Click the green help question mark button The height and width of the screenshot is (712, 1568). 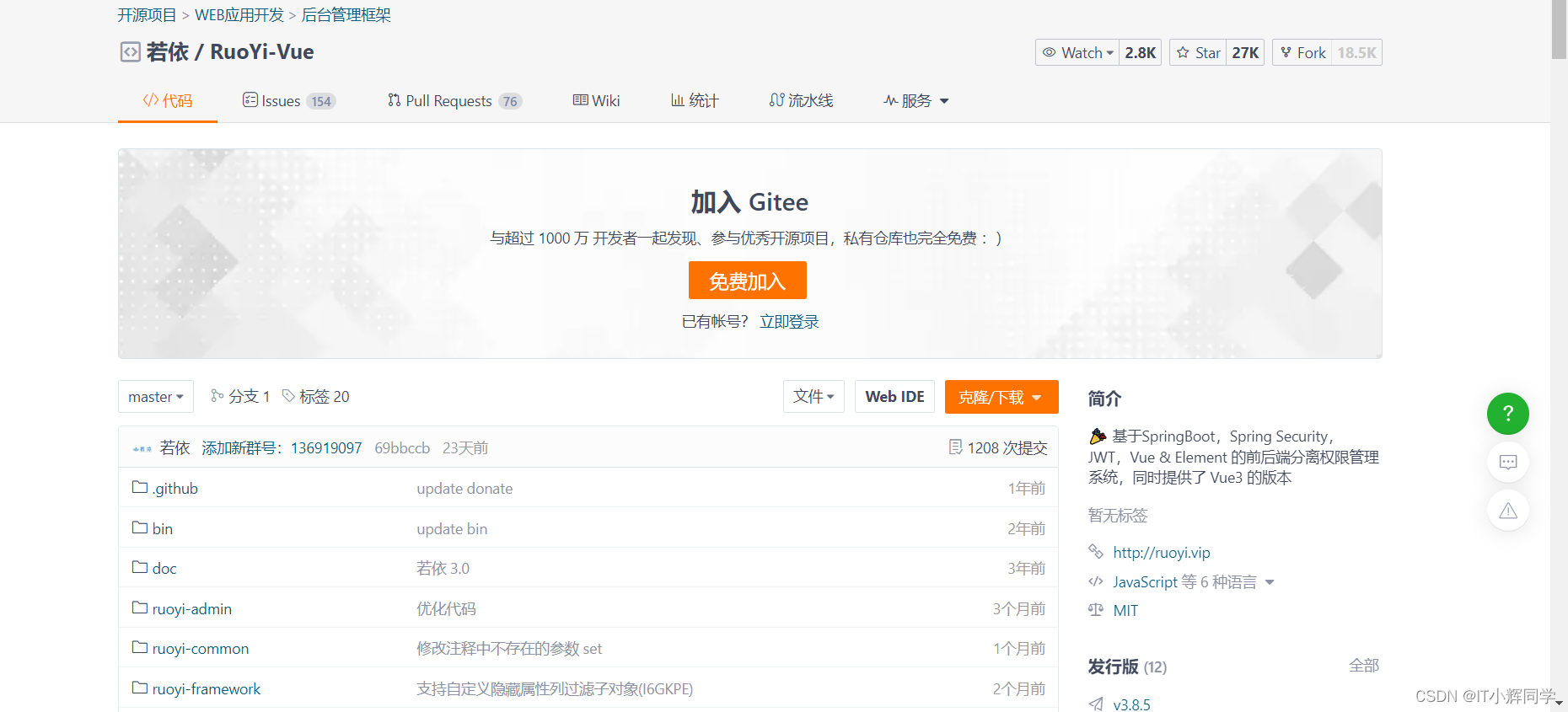[1508, 414]
